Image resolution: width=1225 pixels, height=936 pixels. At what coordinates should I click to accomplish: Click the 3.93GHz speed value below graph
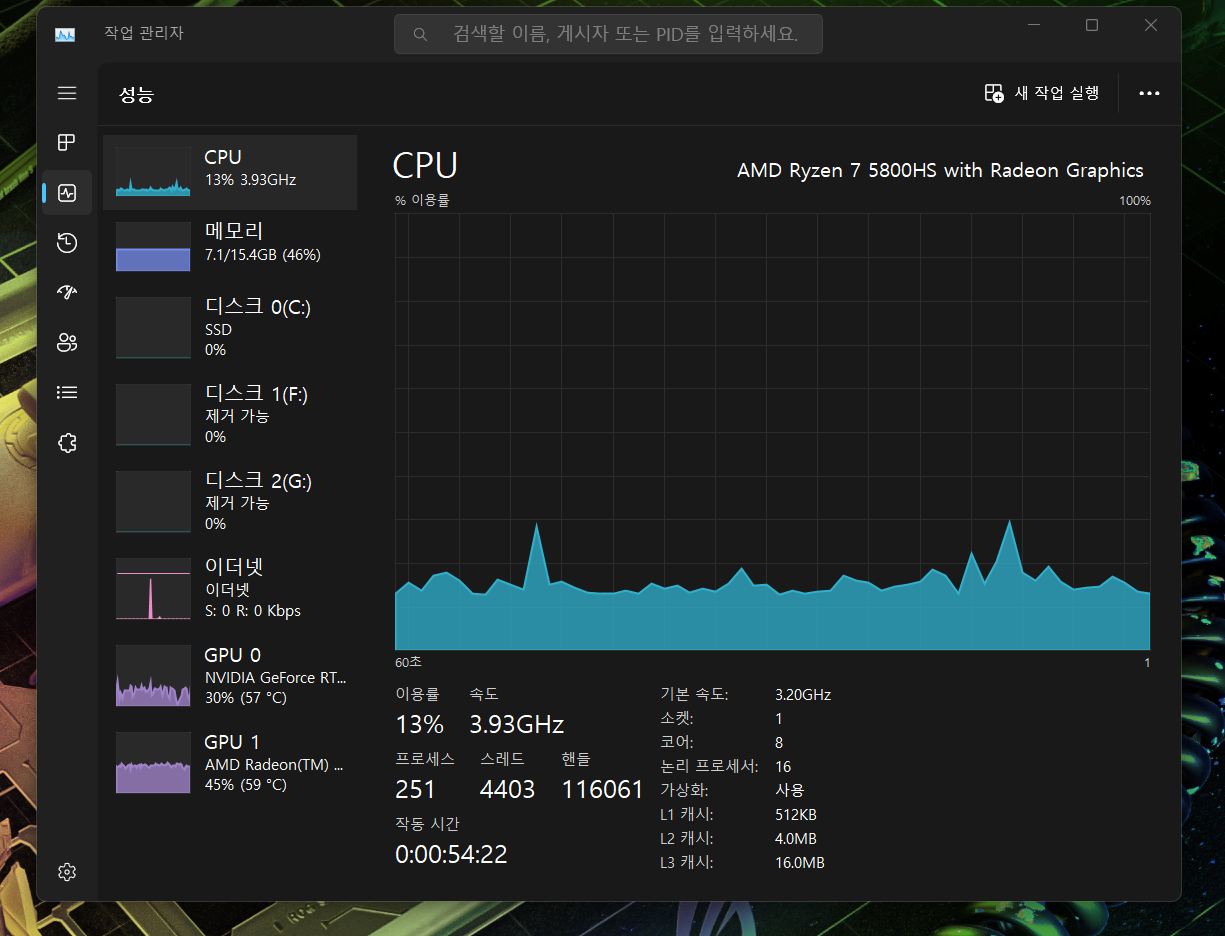click(x=516, y=724)
